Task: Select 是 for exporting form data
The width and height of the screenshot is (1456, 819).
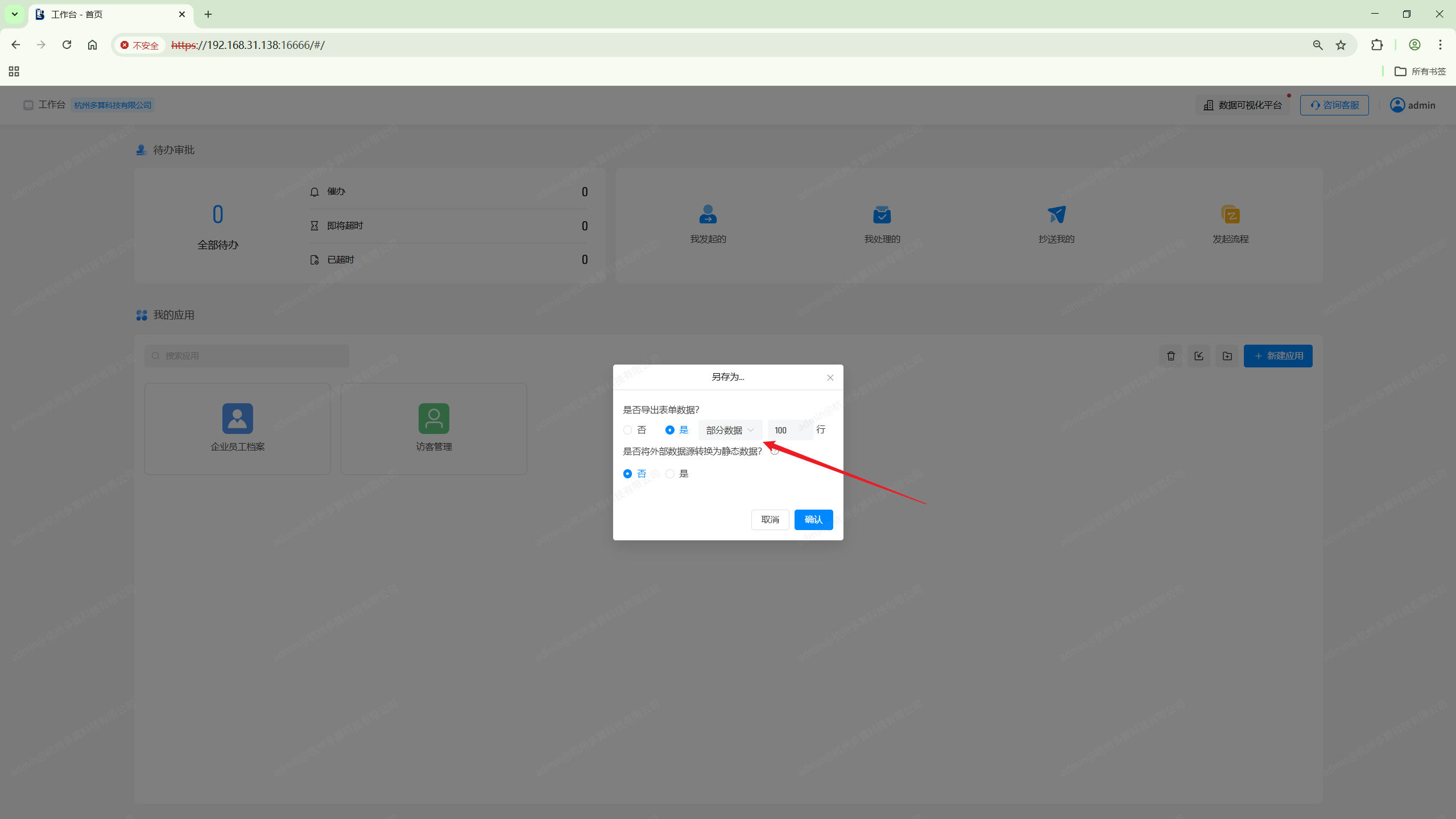Action: point(670,430)
